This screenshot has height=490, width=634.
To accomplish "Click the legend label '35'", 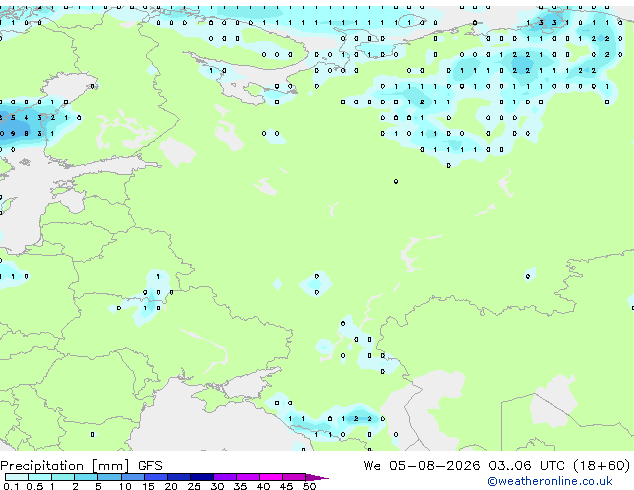I will tap(240, 486).
